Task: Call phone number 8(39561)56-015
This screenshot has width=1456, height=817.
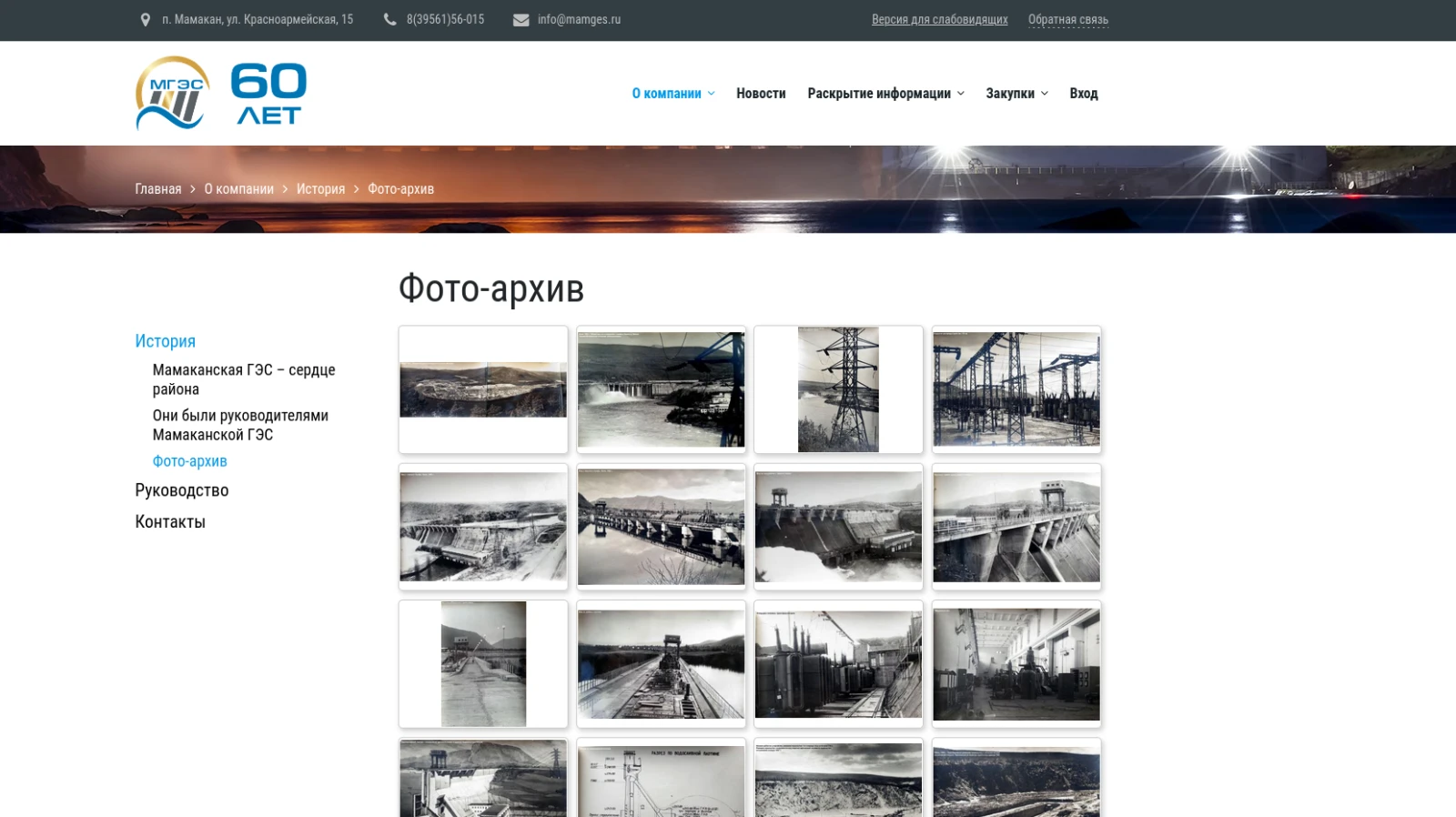Action: (x=445, y=19)
